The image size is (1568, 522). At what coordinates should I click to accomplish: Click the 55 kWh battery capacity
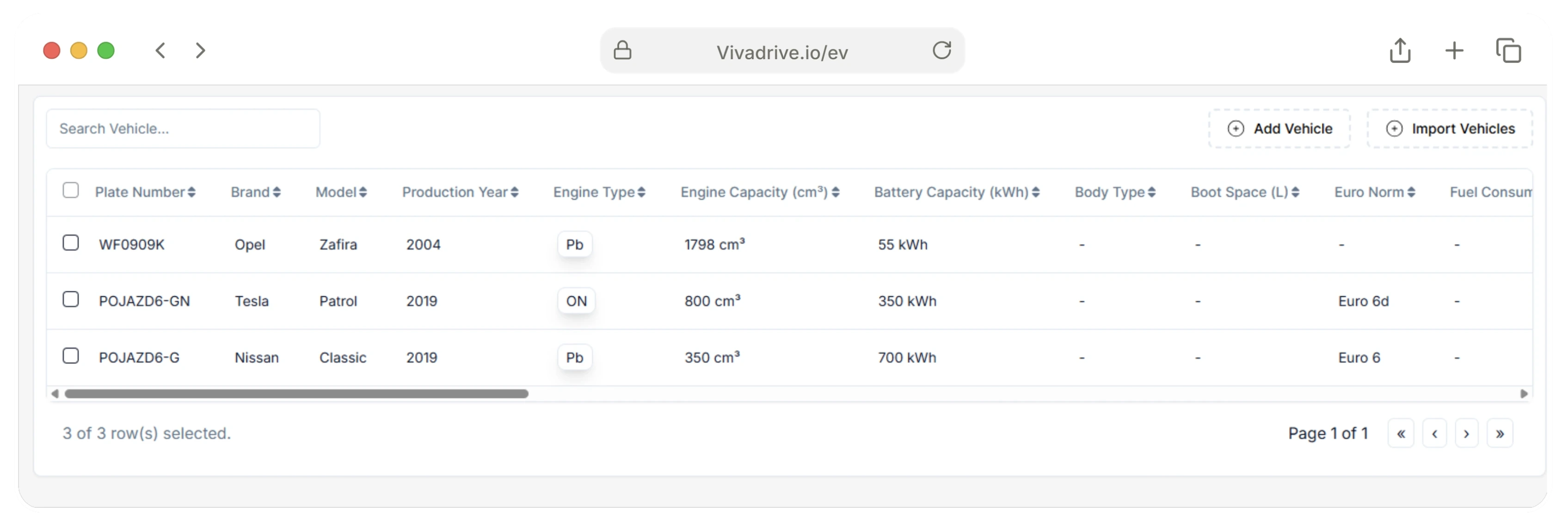tap(903, 245)
